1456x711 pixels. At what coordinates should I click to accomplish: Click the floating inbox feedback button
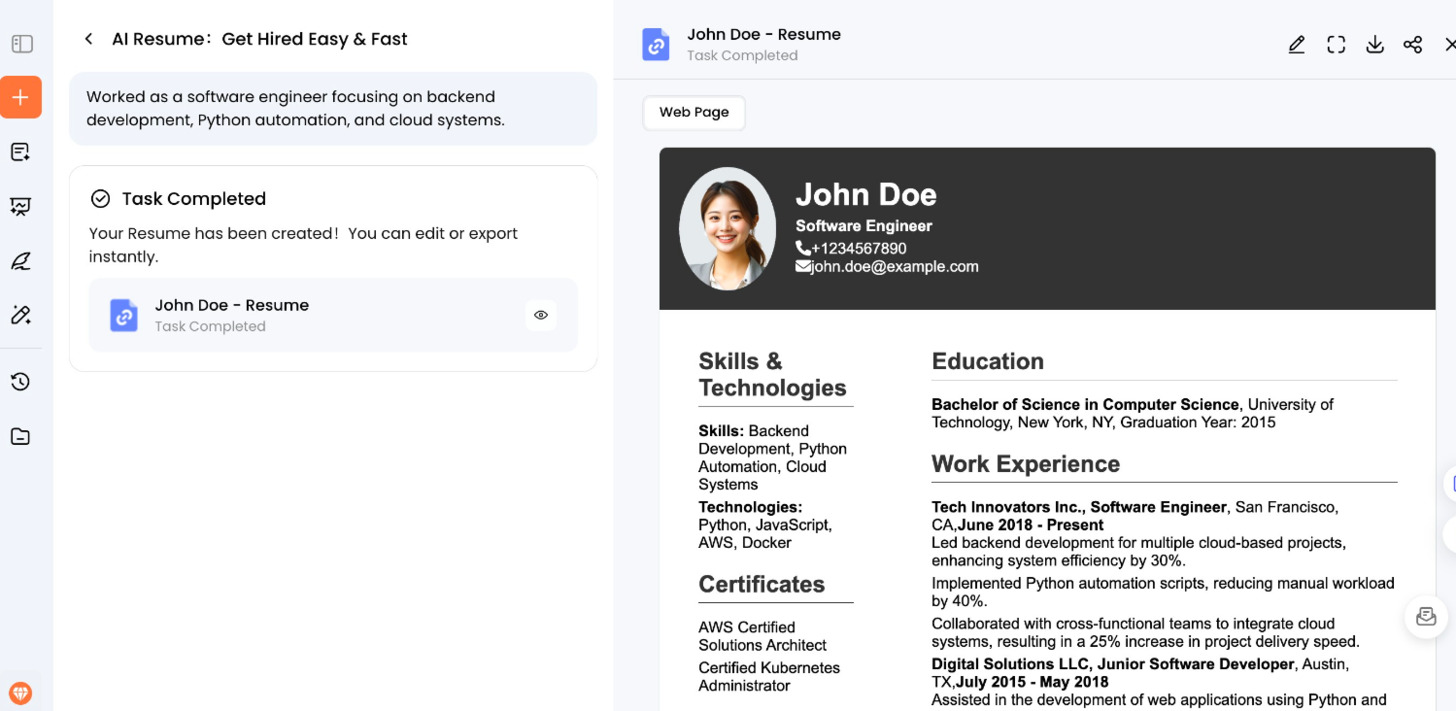(x=1426, y=617)
